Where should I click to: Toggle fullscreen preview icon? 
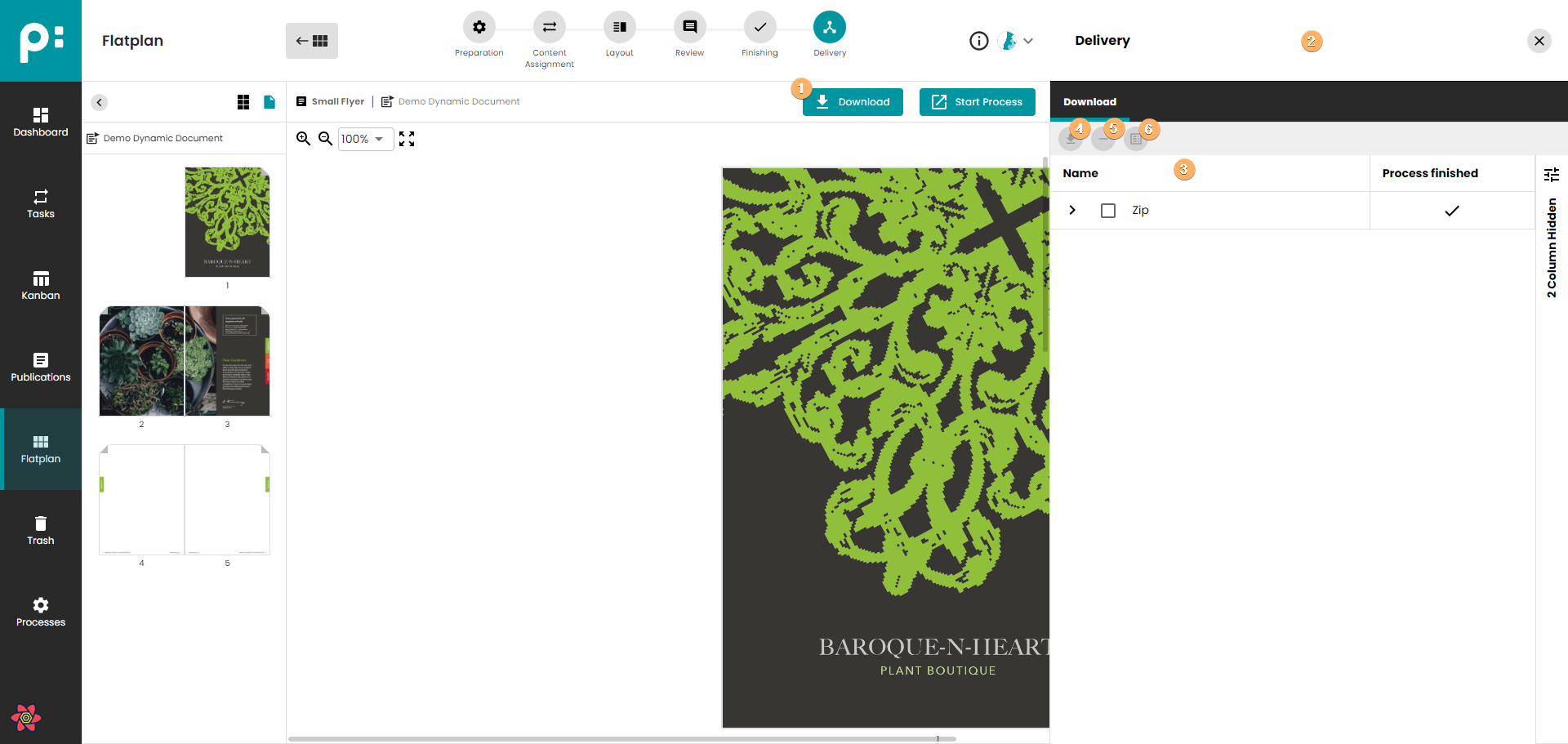point(407,139)
